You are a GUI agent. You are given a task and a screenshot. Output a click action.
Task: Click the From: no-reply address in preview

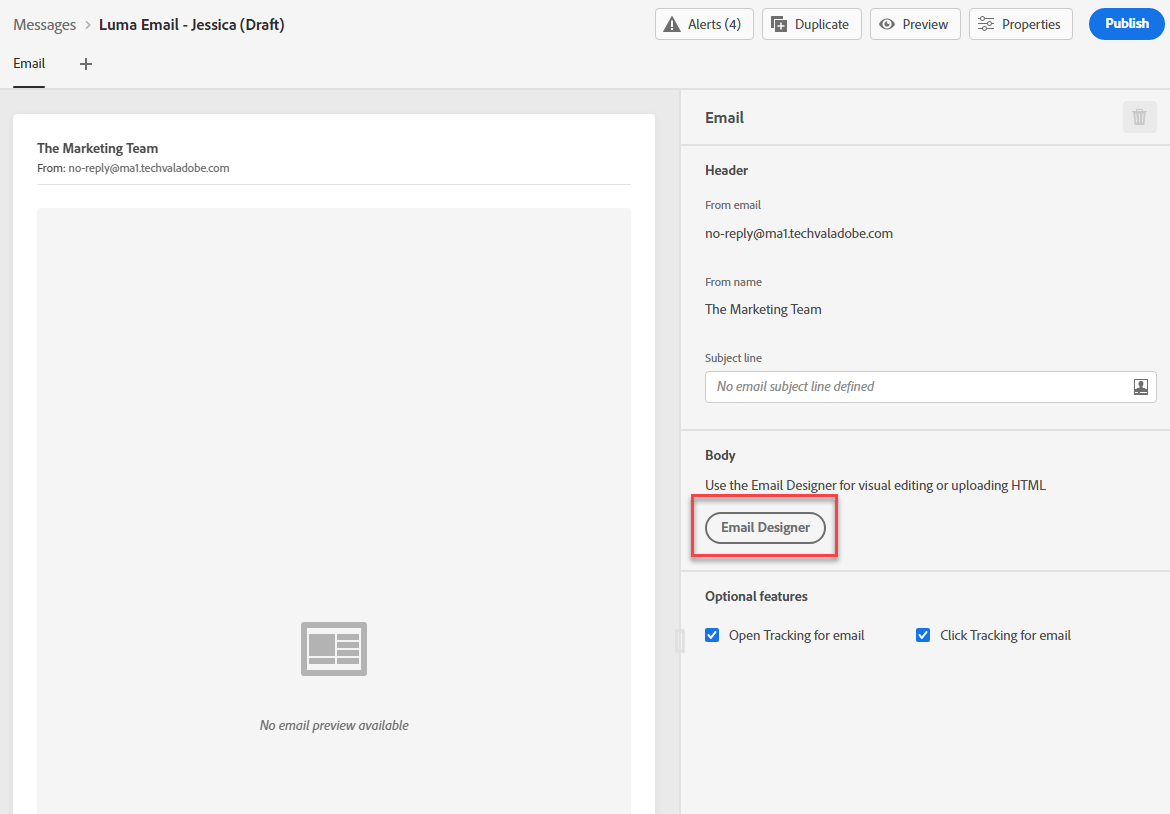134,168
